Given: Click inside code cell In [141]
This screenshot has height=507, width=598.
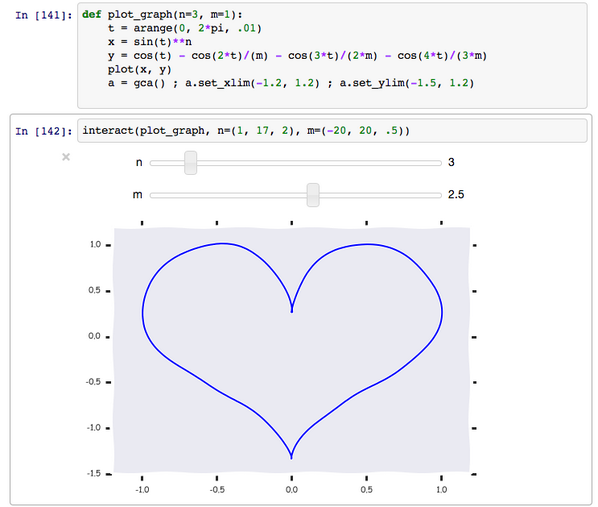Looking at the screenshot, I should 332,56.
